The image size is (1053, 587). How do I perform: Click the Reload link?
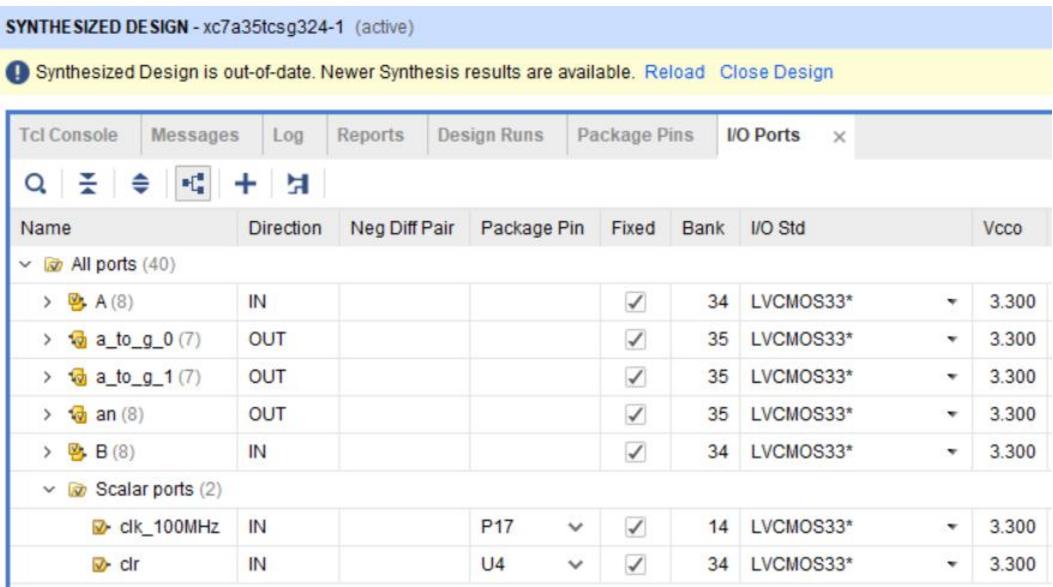(x=674, y=72)
